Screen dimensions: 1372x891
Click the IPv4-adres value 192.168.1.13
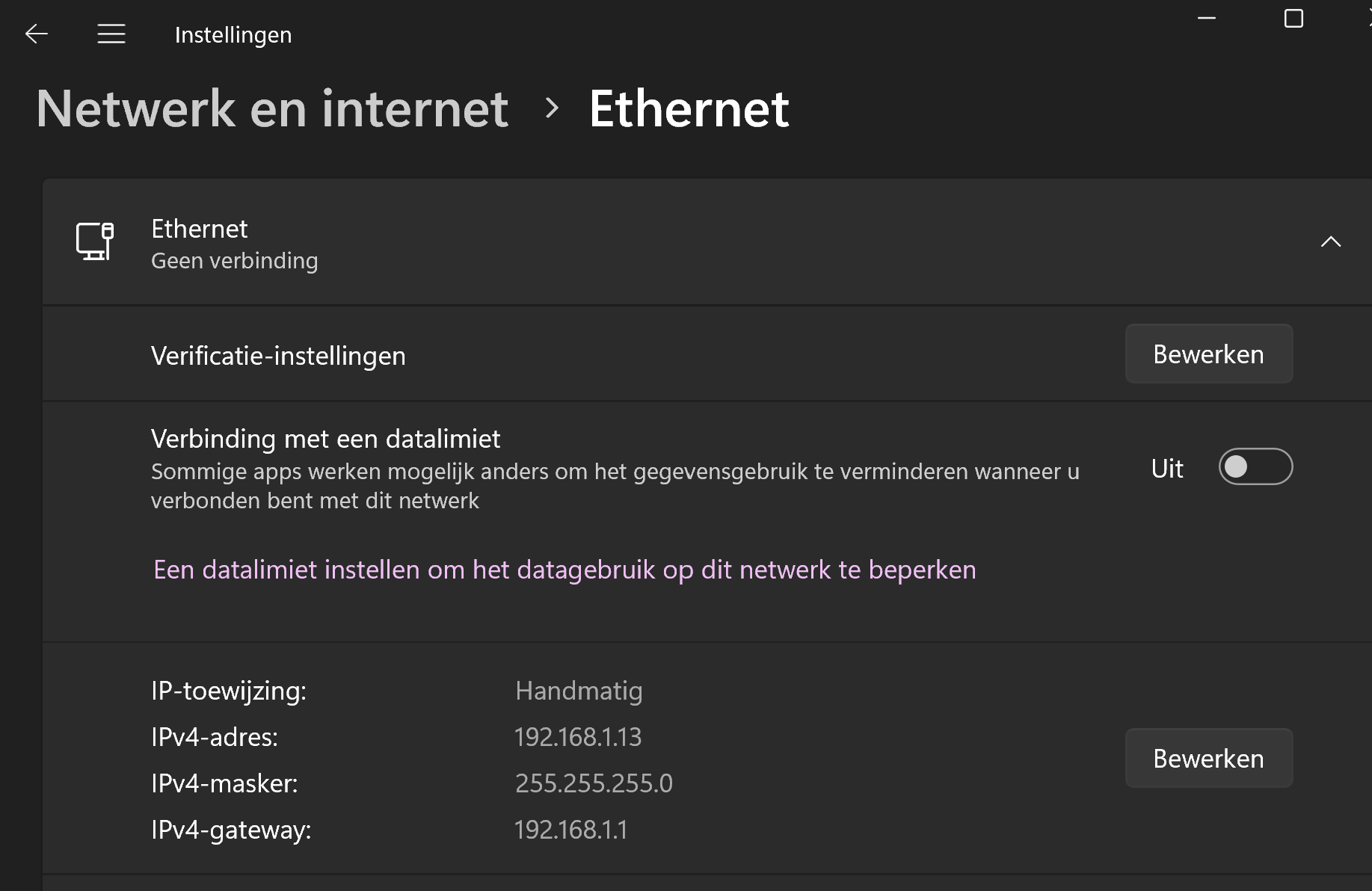[578, 737]
